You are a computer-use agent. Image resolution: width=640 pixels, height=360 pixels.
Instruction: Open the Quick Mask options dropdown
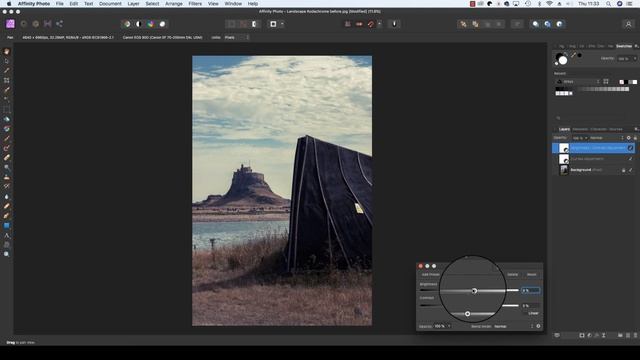[282, 24]
